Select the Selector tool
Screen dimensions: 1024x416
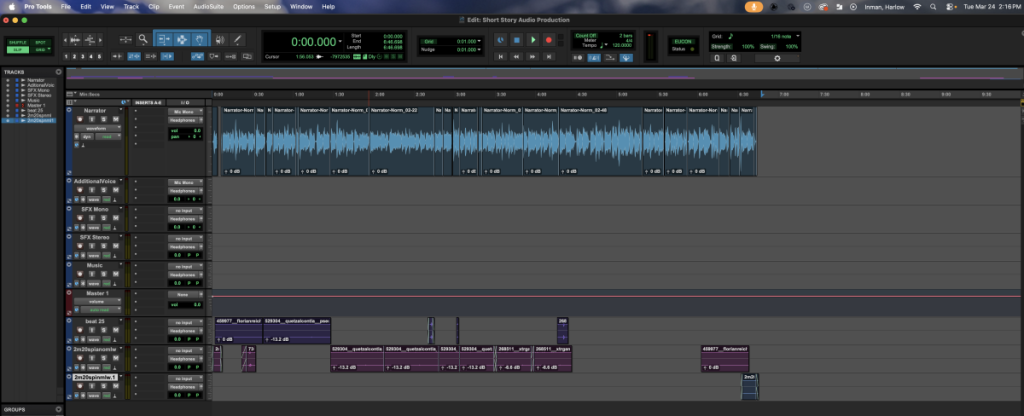coord(182,40)
